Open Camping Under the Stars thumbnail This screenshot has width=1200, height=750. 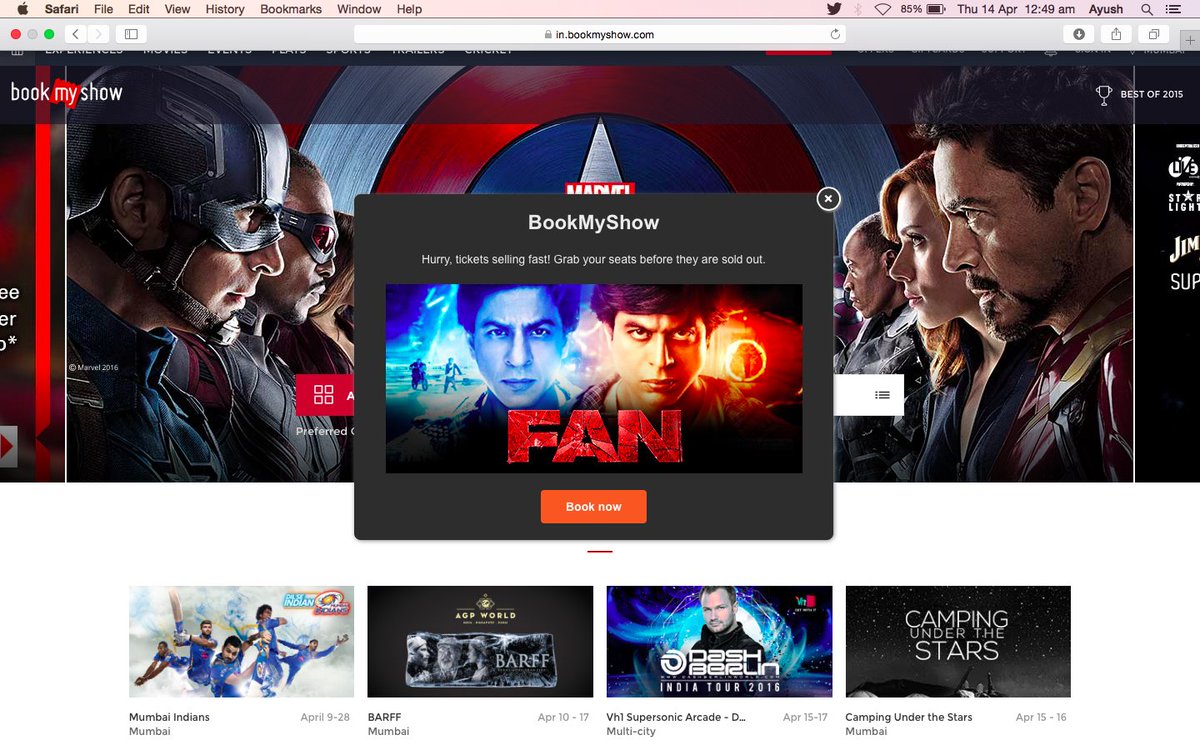958,642
